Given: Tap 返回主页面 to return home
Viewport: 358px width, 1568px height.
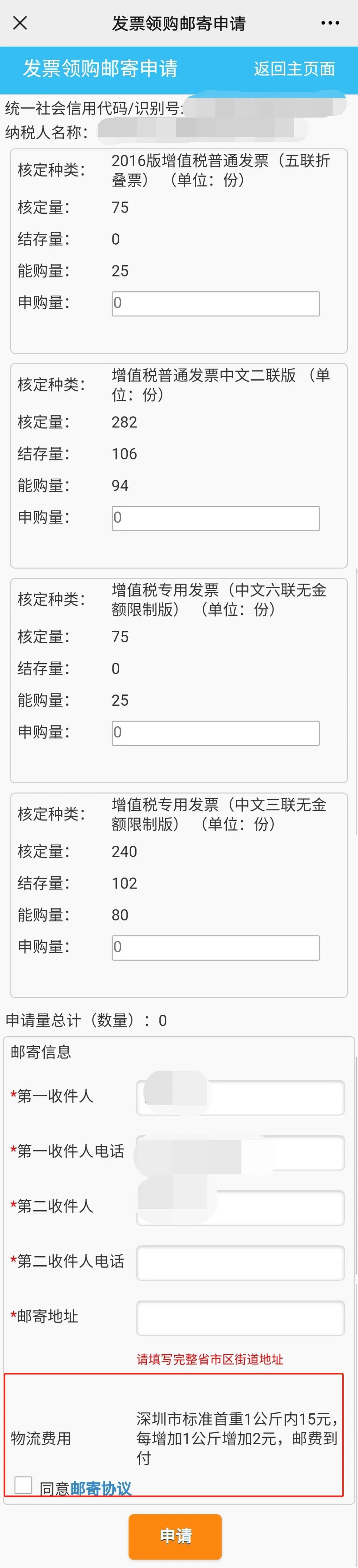Looking at the screenshot, I should (x=294, y=69).
